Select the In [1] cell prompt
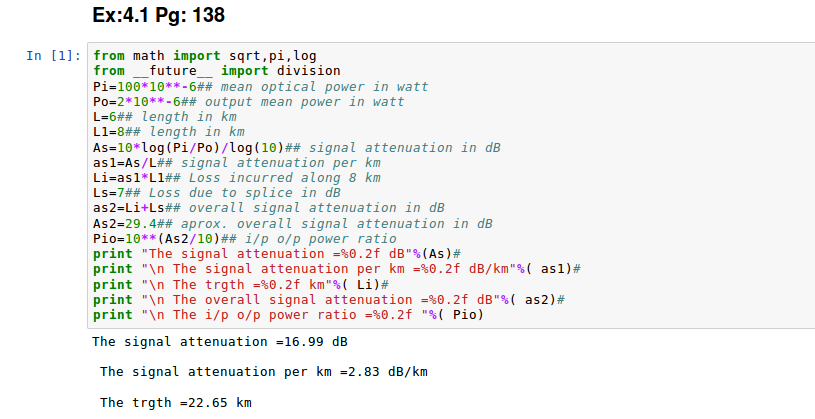This screenshot has height=419, width=815. point(52,56)
